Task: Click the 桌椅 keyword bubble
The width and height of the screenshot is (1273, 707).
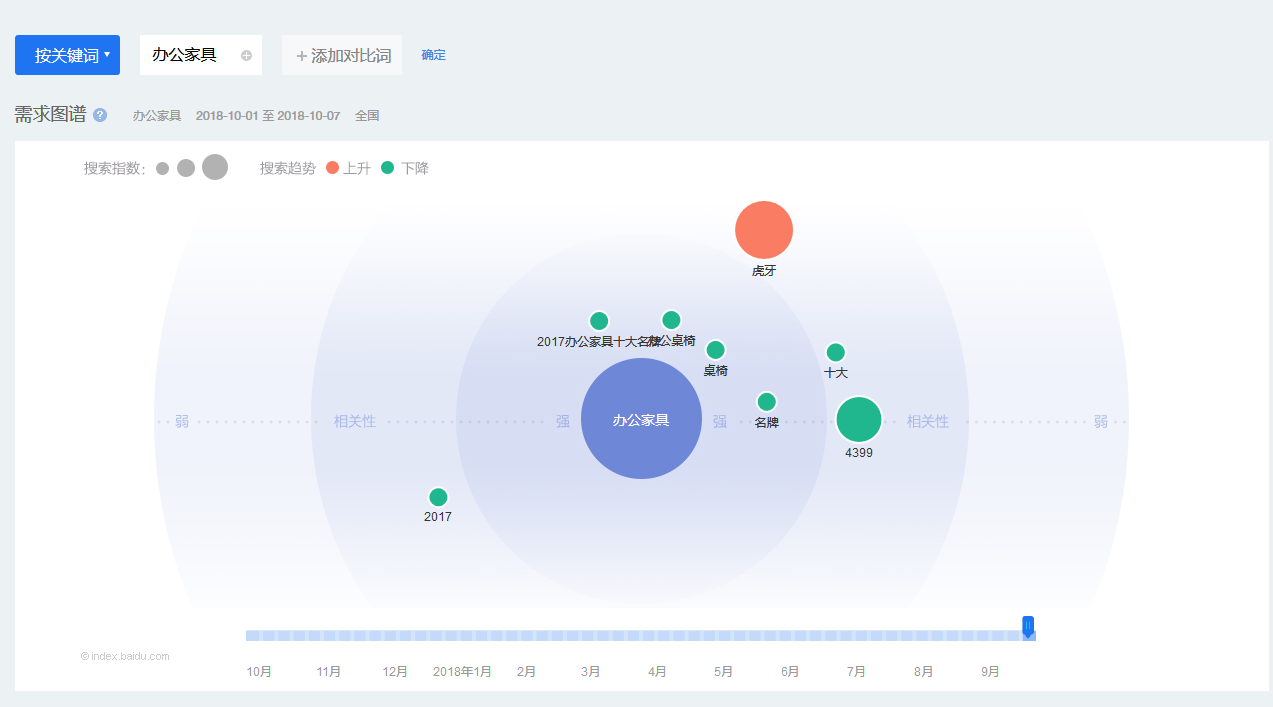Action: tap(715, 350)
